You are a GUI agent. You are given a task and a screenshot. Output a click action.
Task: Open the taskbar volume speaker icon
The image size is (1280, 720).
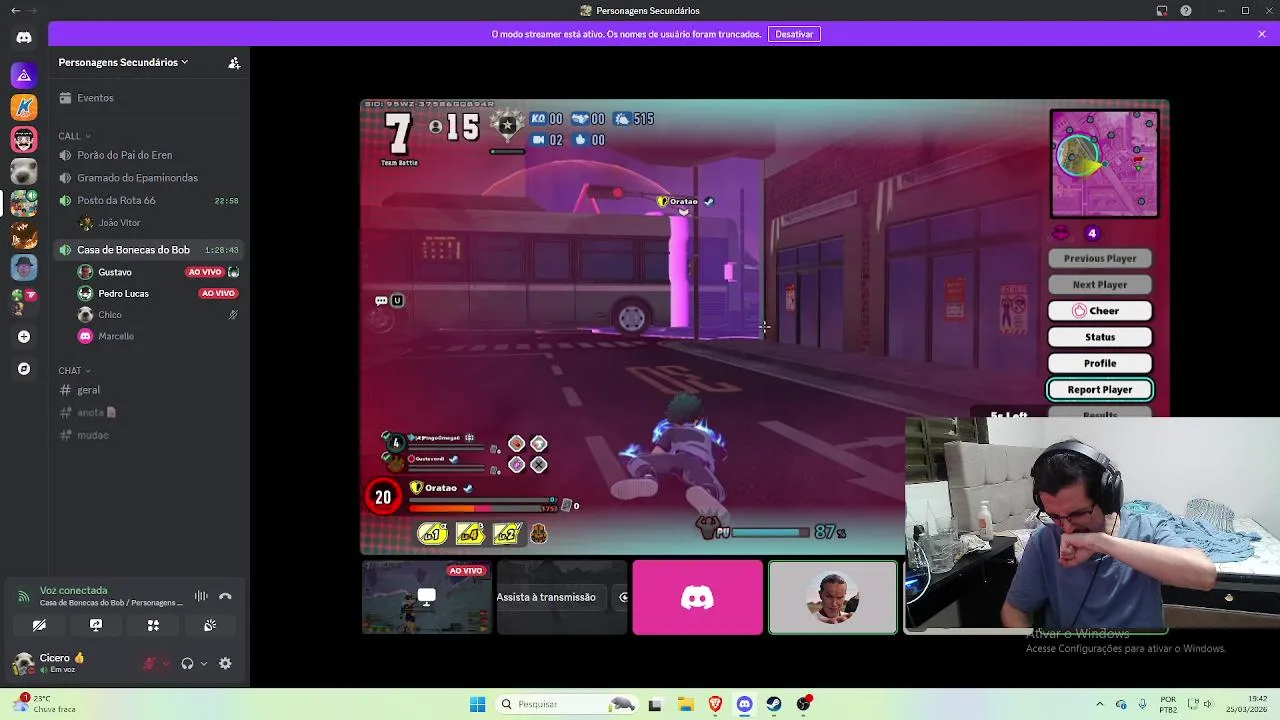tap(1209, 704)
